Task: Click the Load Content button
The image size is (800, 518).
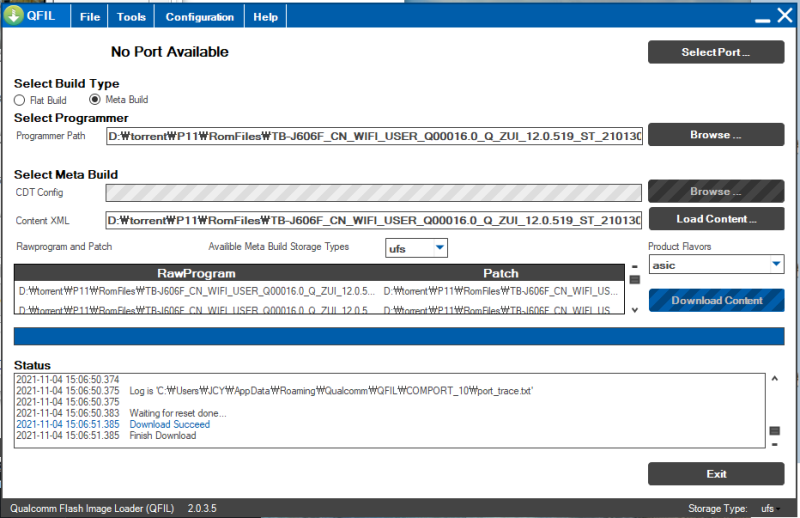Action: pos(716,219)
